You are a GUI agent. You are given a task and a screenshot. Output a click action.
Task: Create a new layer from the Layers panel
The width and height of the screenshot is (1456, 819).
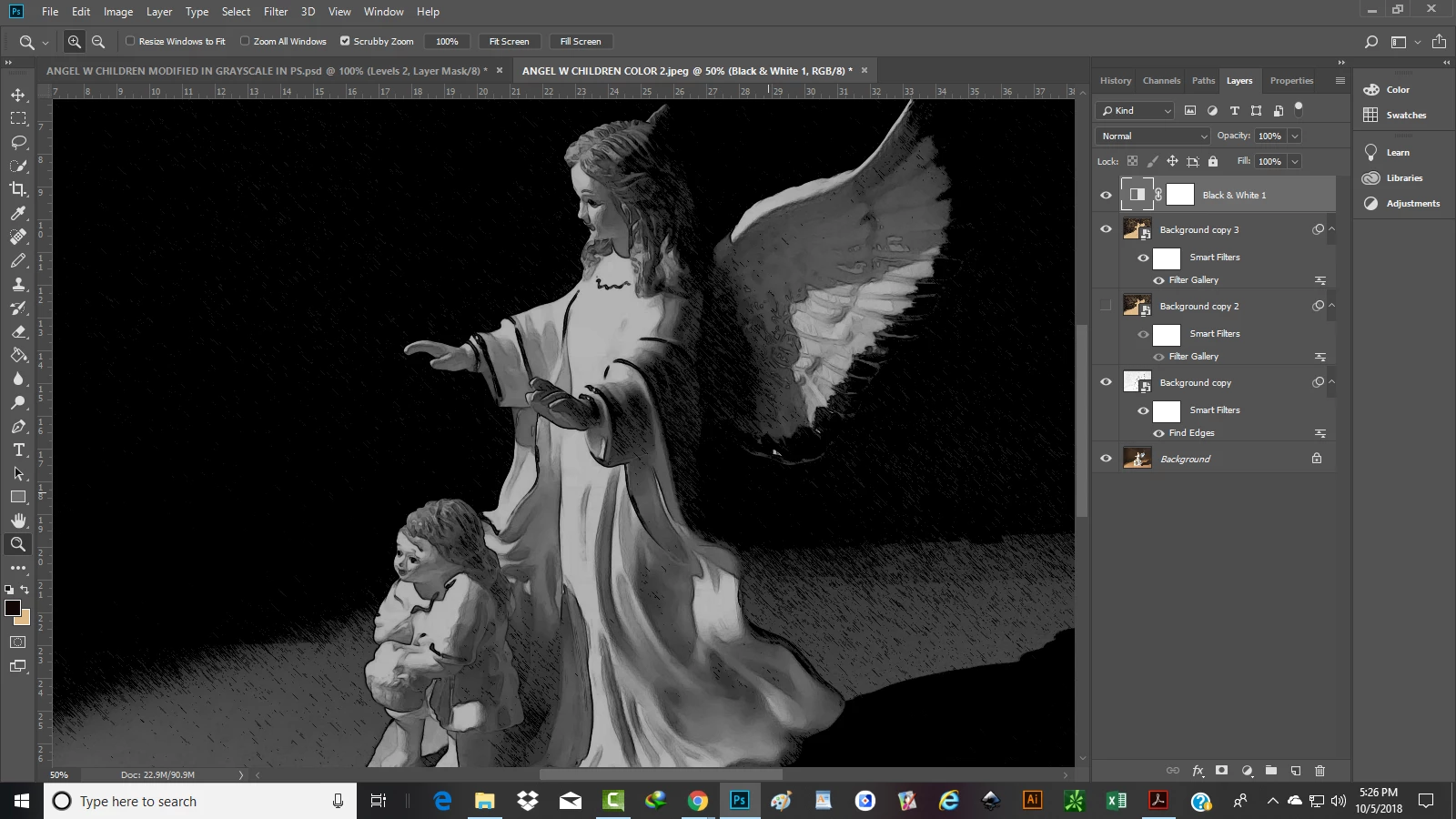click(x=1295, y=771)
